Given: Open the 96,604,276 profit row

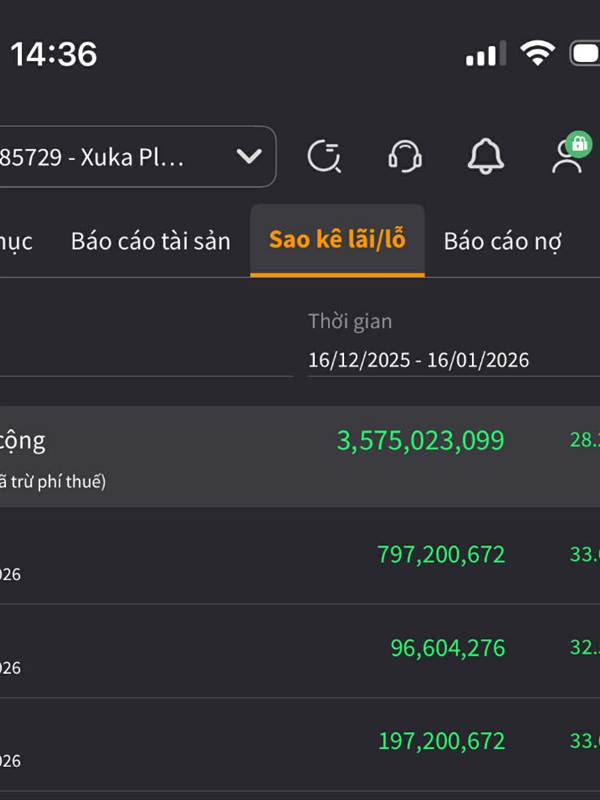Looking at the screenshot, I should pyautogui.click(x=447, y=648).
